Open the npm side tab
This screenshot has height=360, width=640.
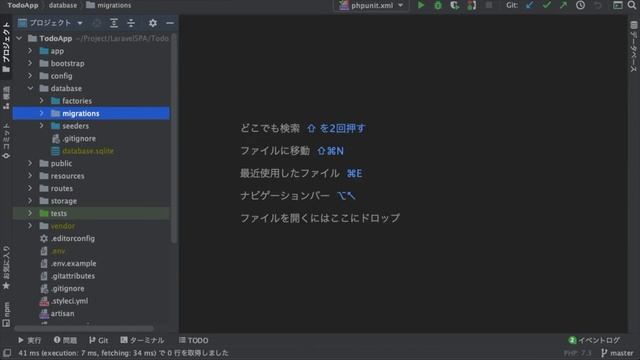click(6, 314)
